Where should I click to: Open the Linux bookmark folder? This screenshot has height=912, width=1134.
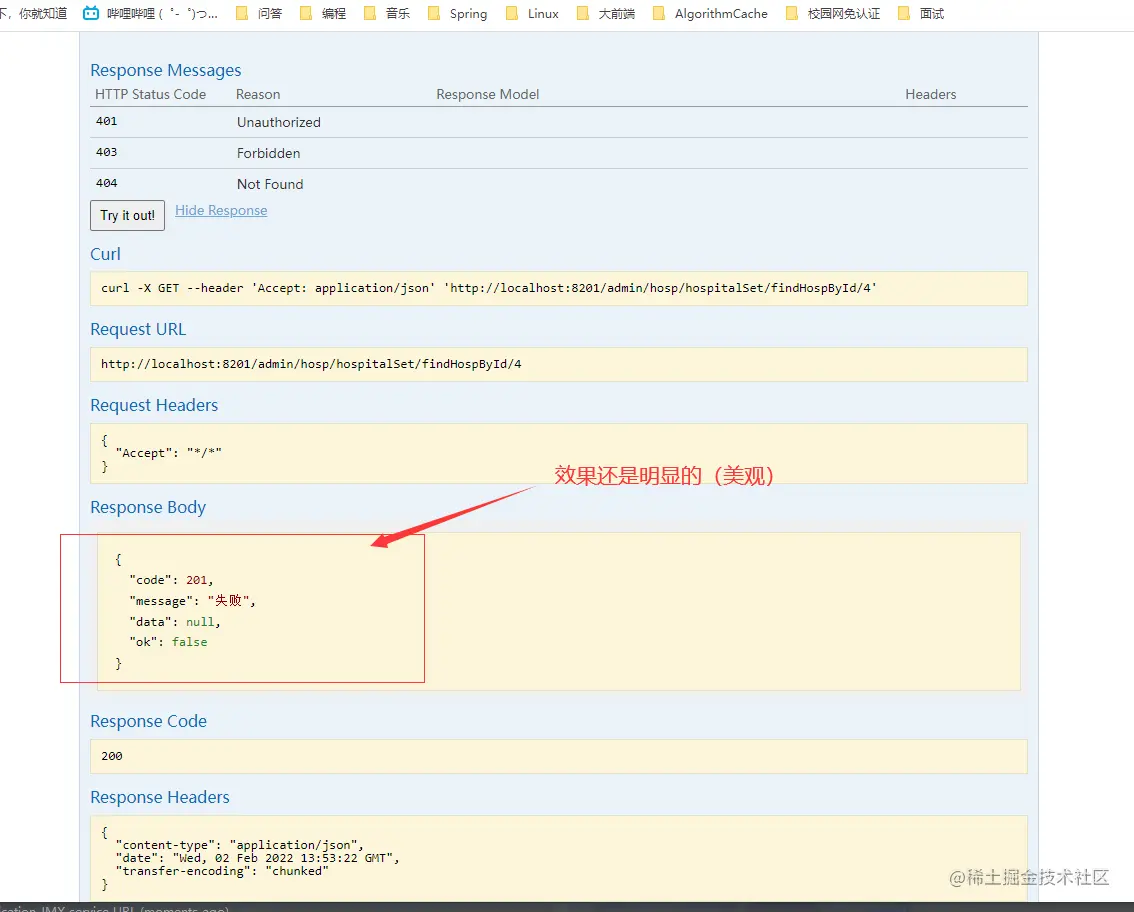[x=532, y=13]
